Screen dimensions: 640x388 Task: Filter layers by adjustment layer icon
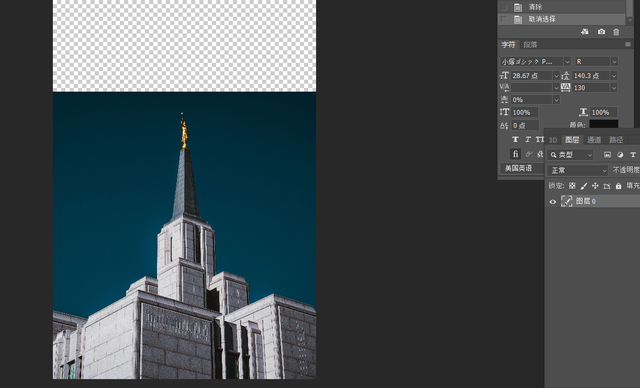click(x=620, y=155)
